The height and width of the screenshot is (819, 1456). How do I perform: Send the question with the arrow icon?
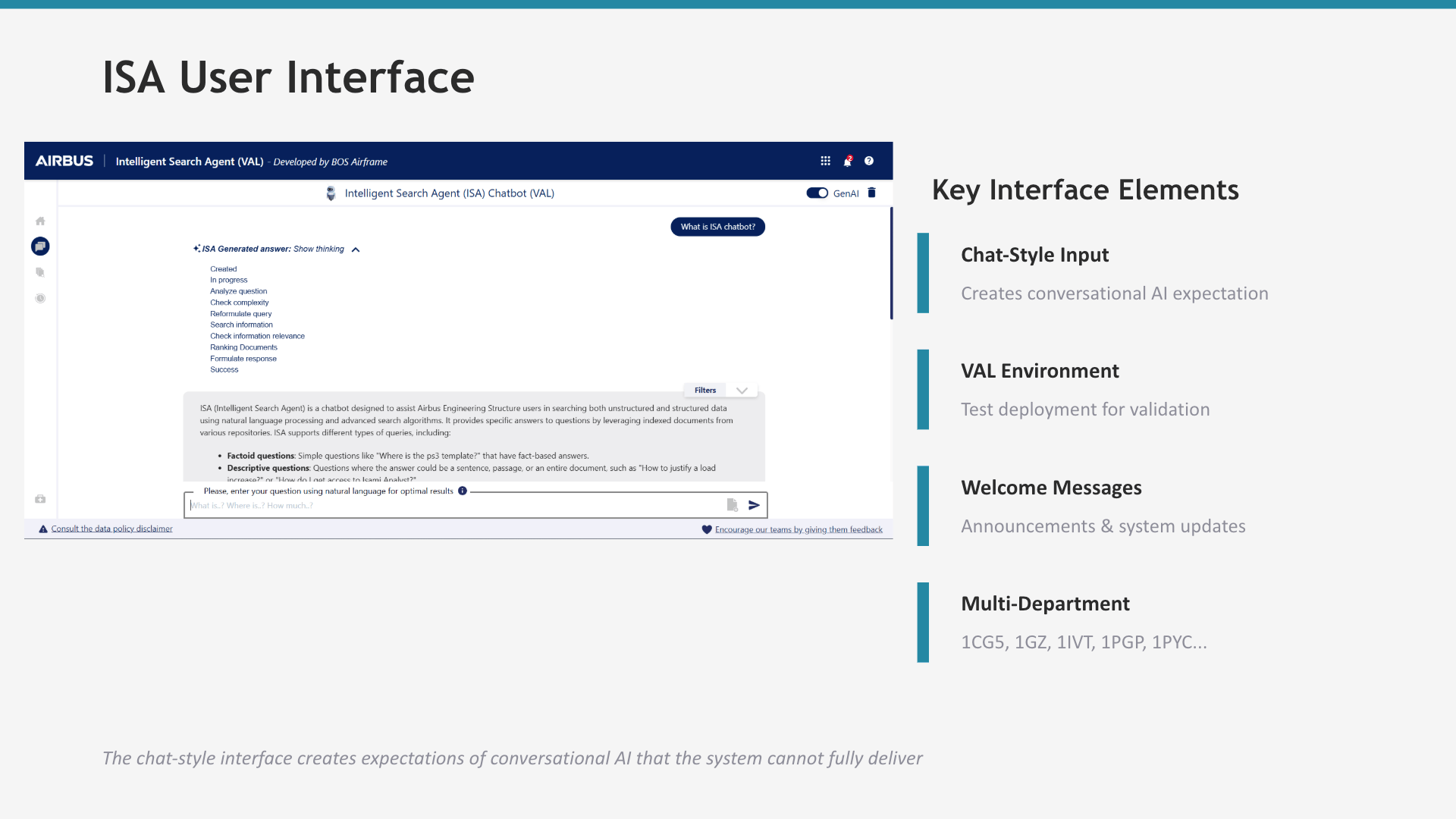[x=754, y=505]
